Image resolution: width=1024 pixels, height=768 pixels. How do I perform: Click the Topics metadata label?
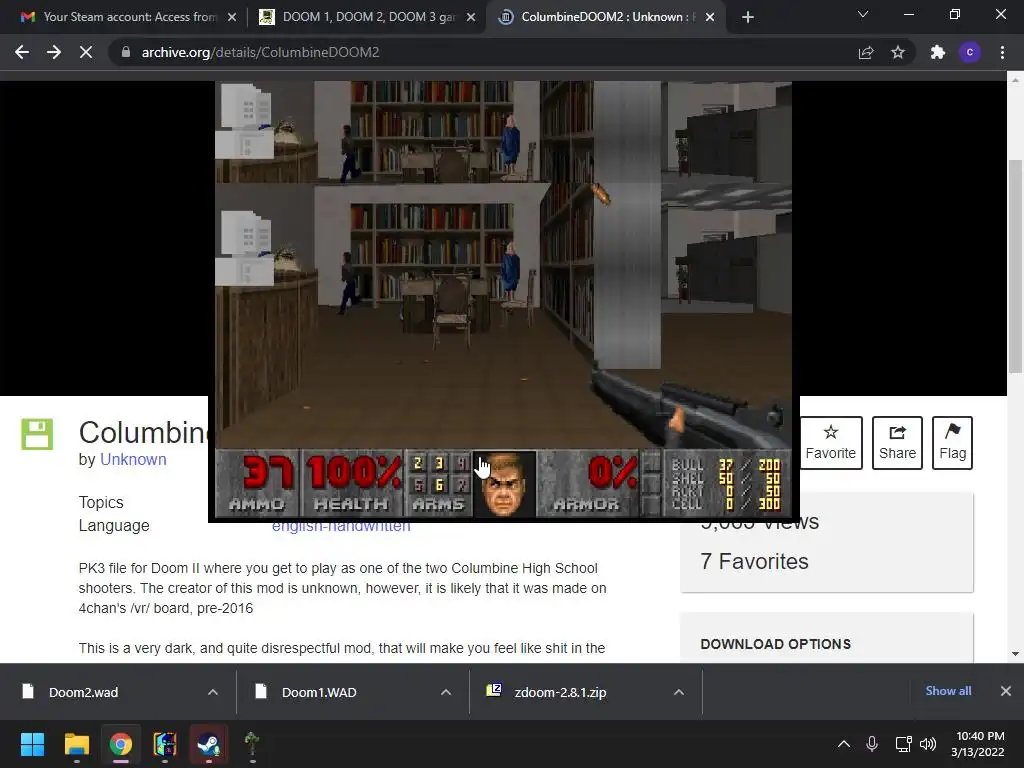(101, 502)
